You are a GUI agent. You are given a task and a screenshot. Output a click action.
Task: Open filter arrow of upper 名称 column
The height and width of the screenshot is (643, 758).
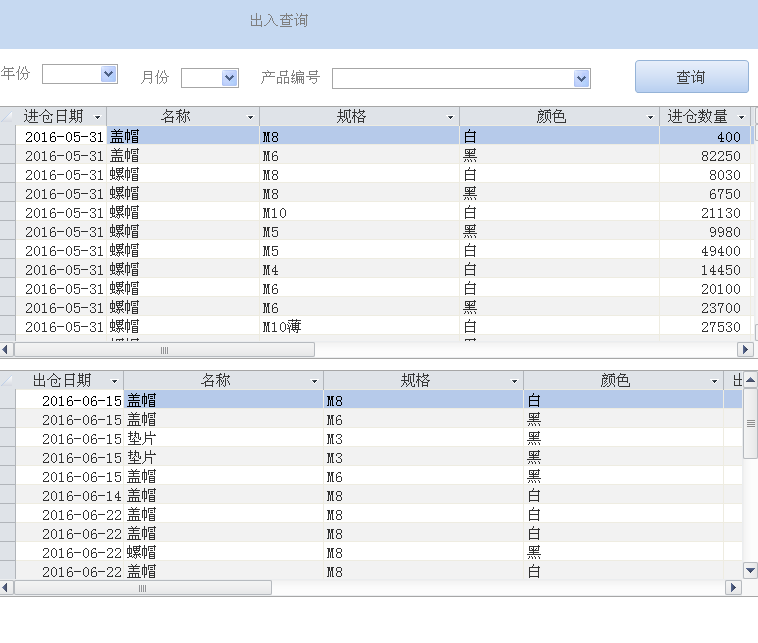(x=250, y=118)
